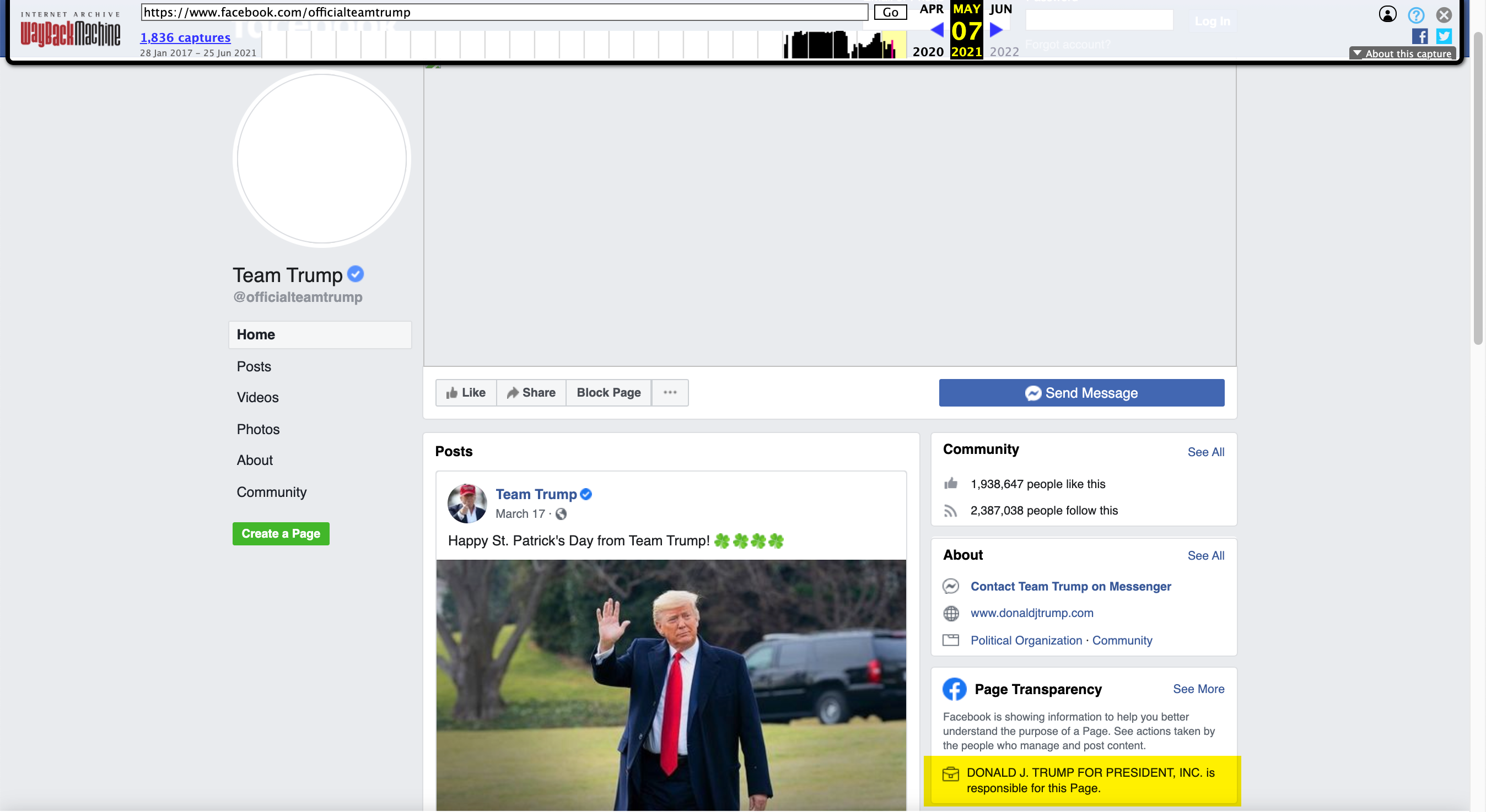
Task: Open the Videos section in the sidebar
Action: tap(257, 397)
